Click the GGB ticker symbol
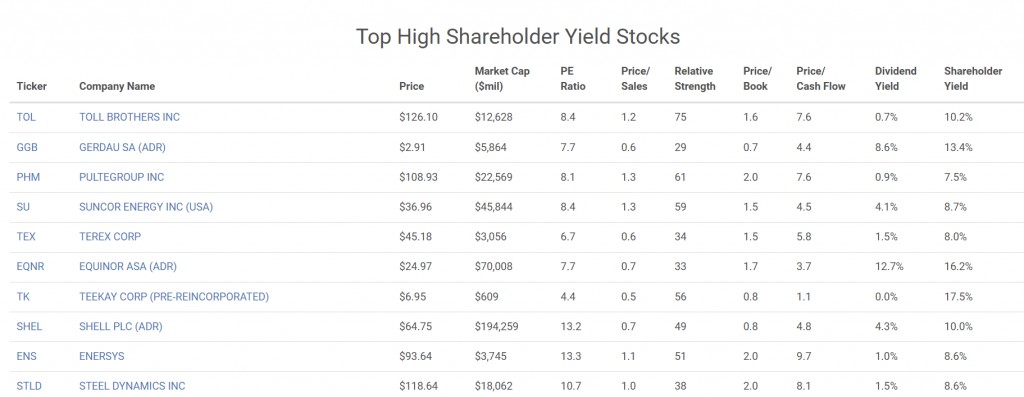 point(27,148)
